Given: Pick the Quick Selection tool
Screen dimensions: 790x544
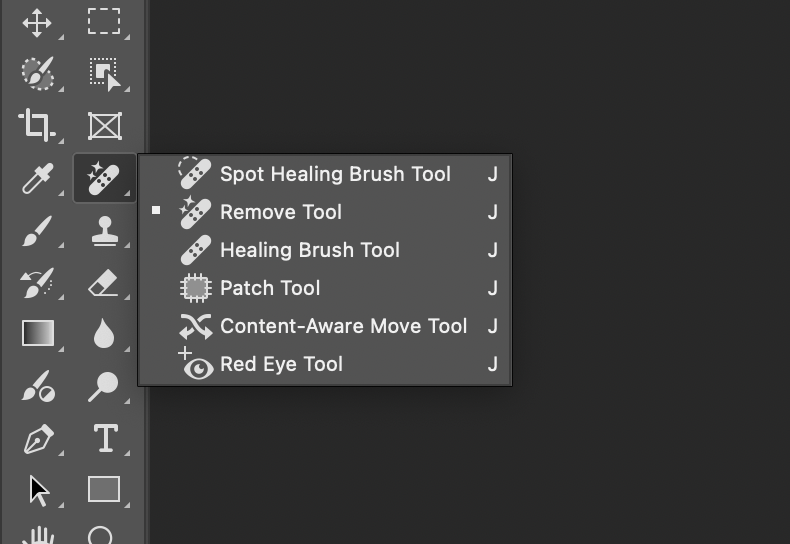Looking at the screenshot, I should pyautogui.click(x=37, y=73).
